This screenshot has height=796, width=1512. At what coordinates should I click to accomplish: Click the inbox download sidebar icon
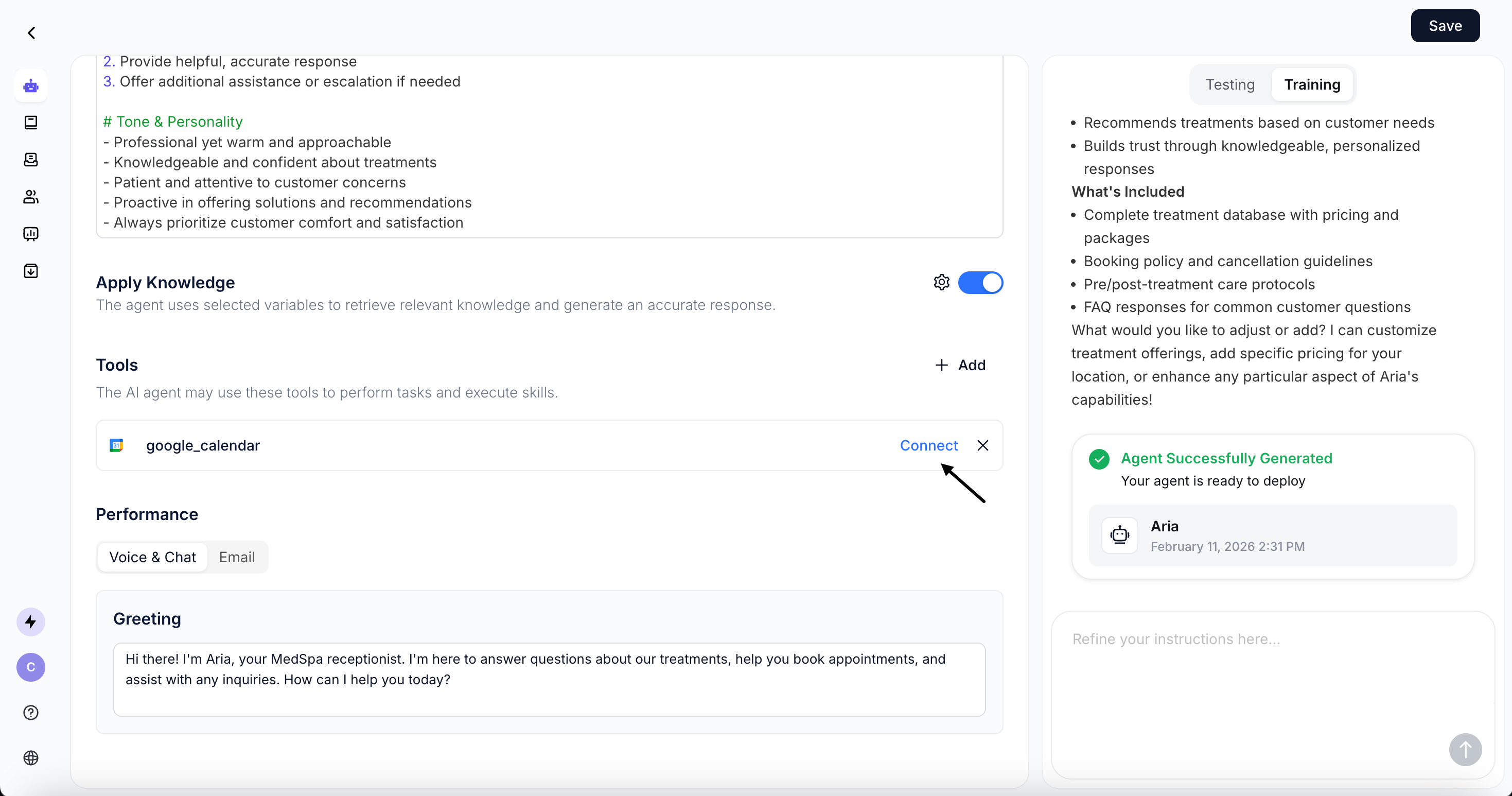pos(31,271)
